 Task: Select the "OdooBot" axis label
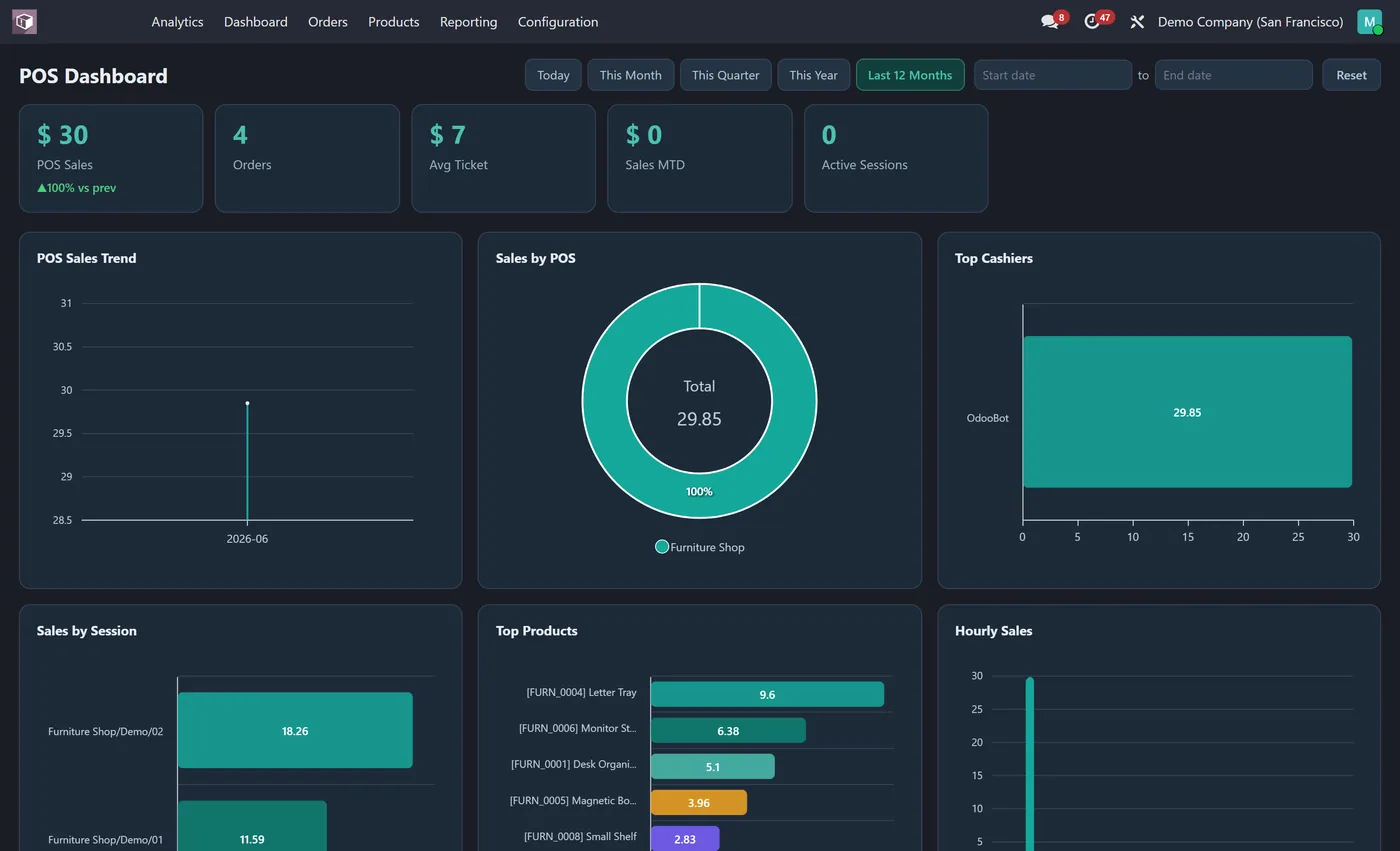coord(987,418)
